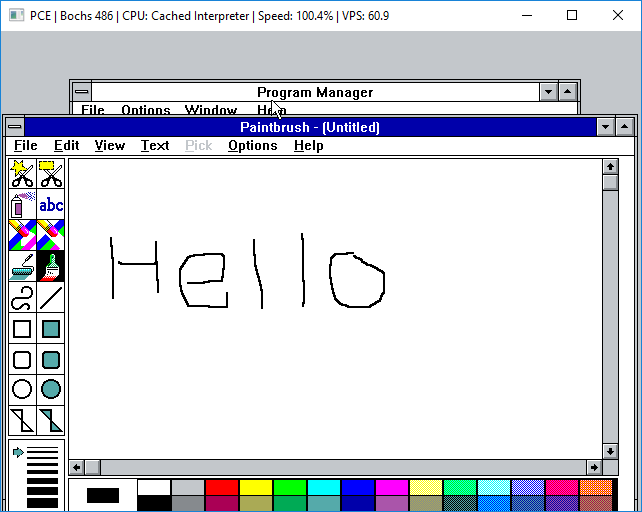Image resolution: width=642 pixels, height=512 pixels.
Task: Select the empty Box tool
Action: click(23, 328)
